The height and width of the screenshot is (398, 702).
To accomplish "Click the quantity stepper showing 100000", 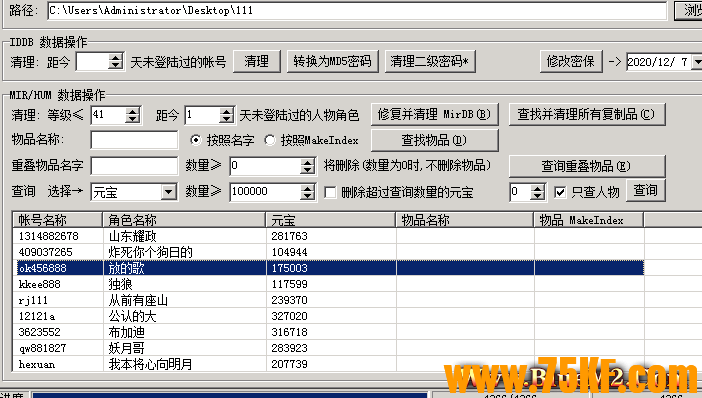I will click(x=272, y=192).
